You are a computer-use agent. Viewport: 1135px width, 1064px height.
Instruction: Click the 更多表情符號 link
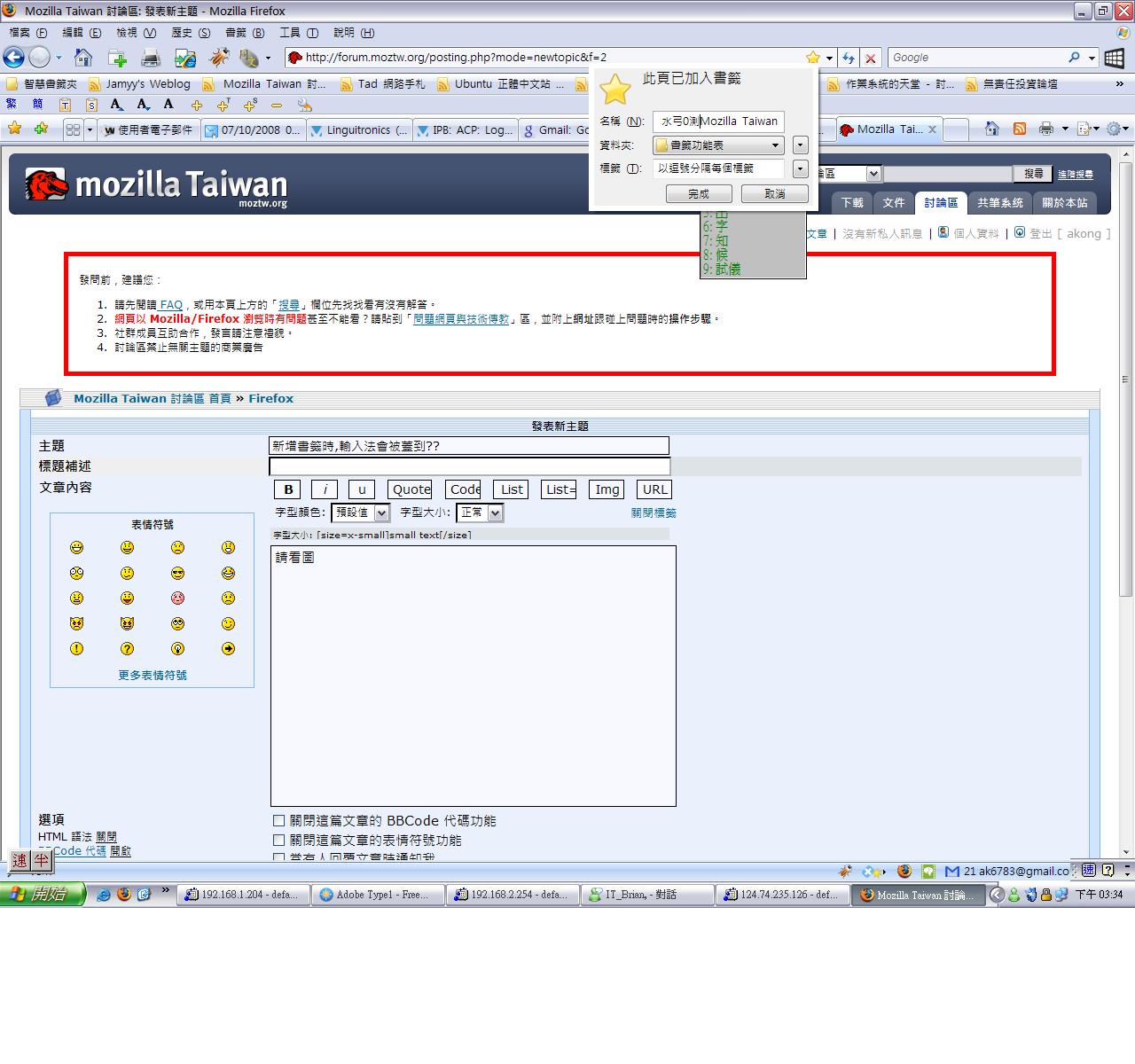point(153,675)
